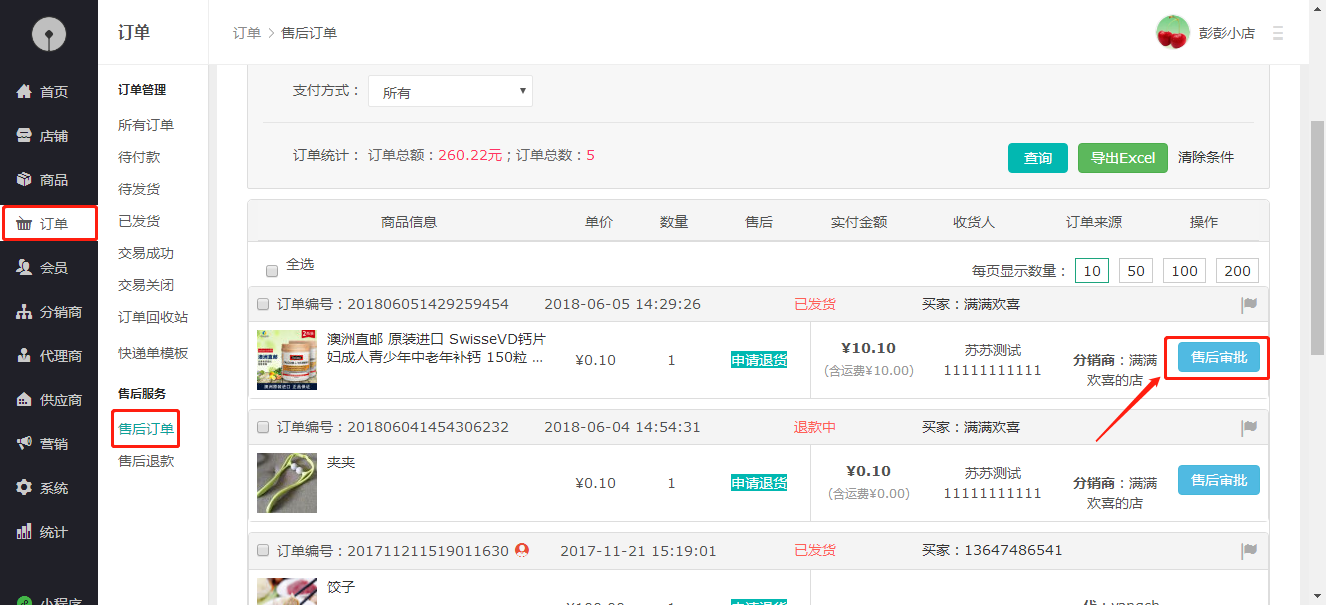Viewport: 1326px width, 605px height.
Task: Open the 支付方式 payment method dropdown
Action: [x=450, y=90]
